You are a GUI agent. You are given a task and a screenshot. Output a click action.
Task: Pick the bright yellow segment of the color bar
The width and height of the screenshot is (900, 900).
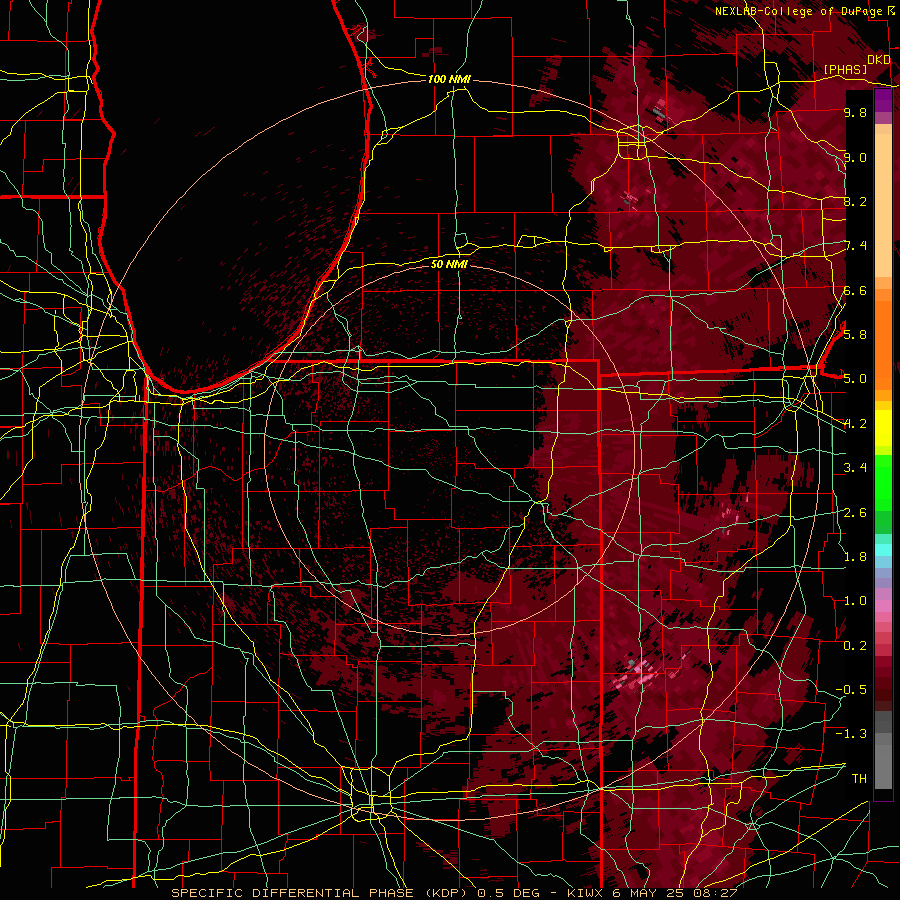[x=883, y=428]
